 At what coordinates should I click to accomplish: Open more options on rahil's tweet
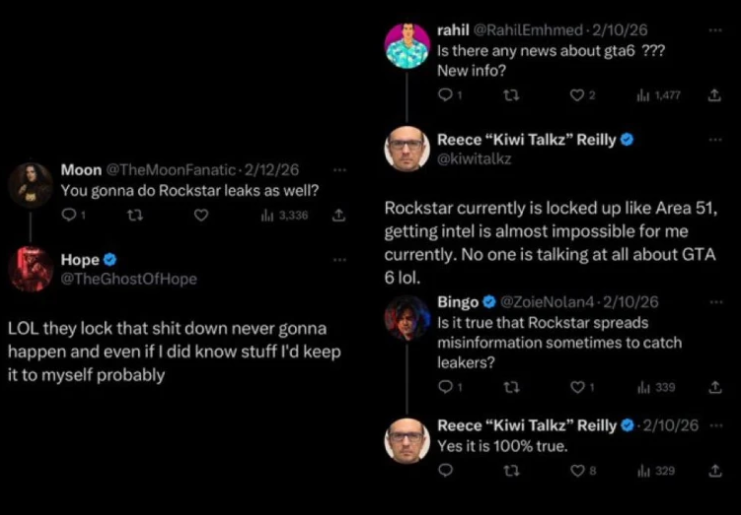pyautogui.click(x=714, y=31)
